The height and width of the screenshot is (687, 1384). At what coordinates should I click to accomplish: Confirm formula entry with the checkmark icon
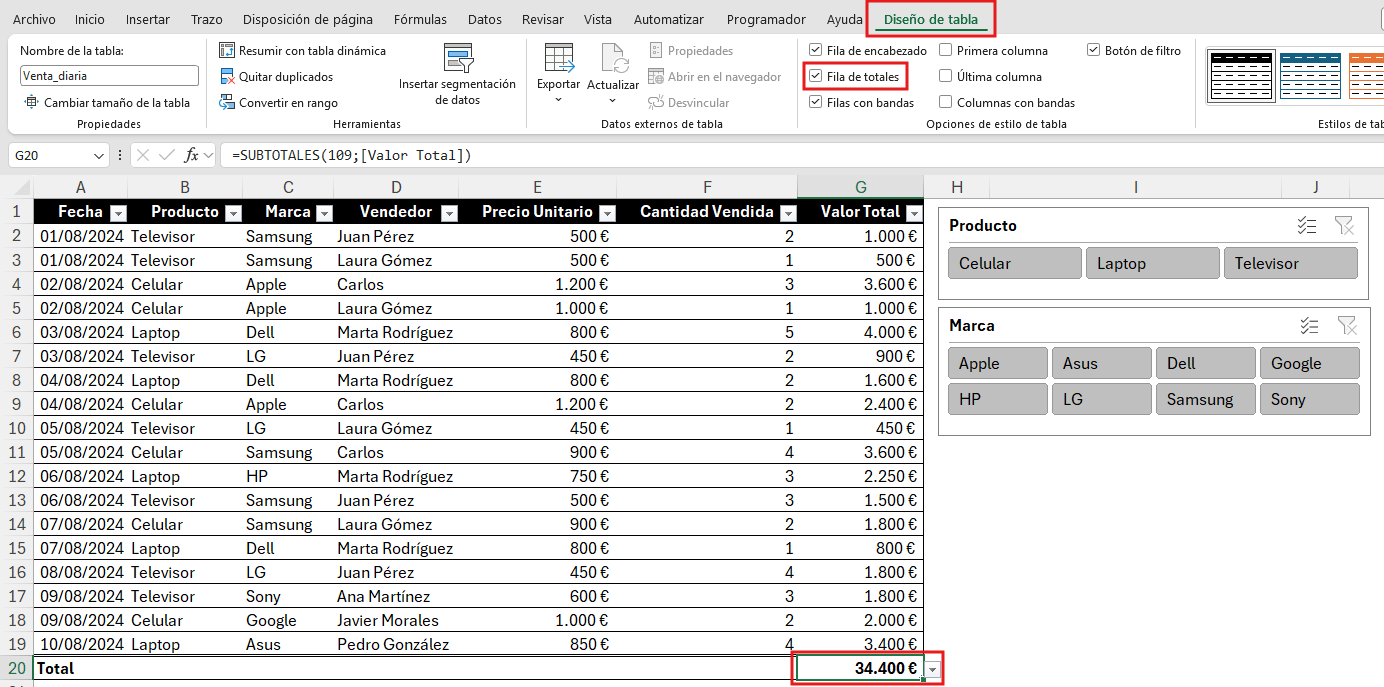[x=167, y=155]
